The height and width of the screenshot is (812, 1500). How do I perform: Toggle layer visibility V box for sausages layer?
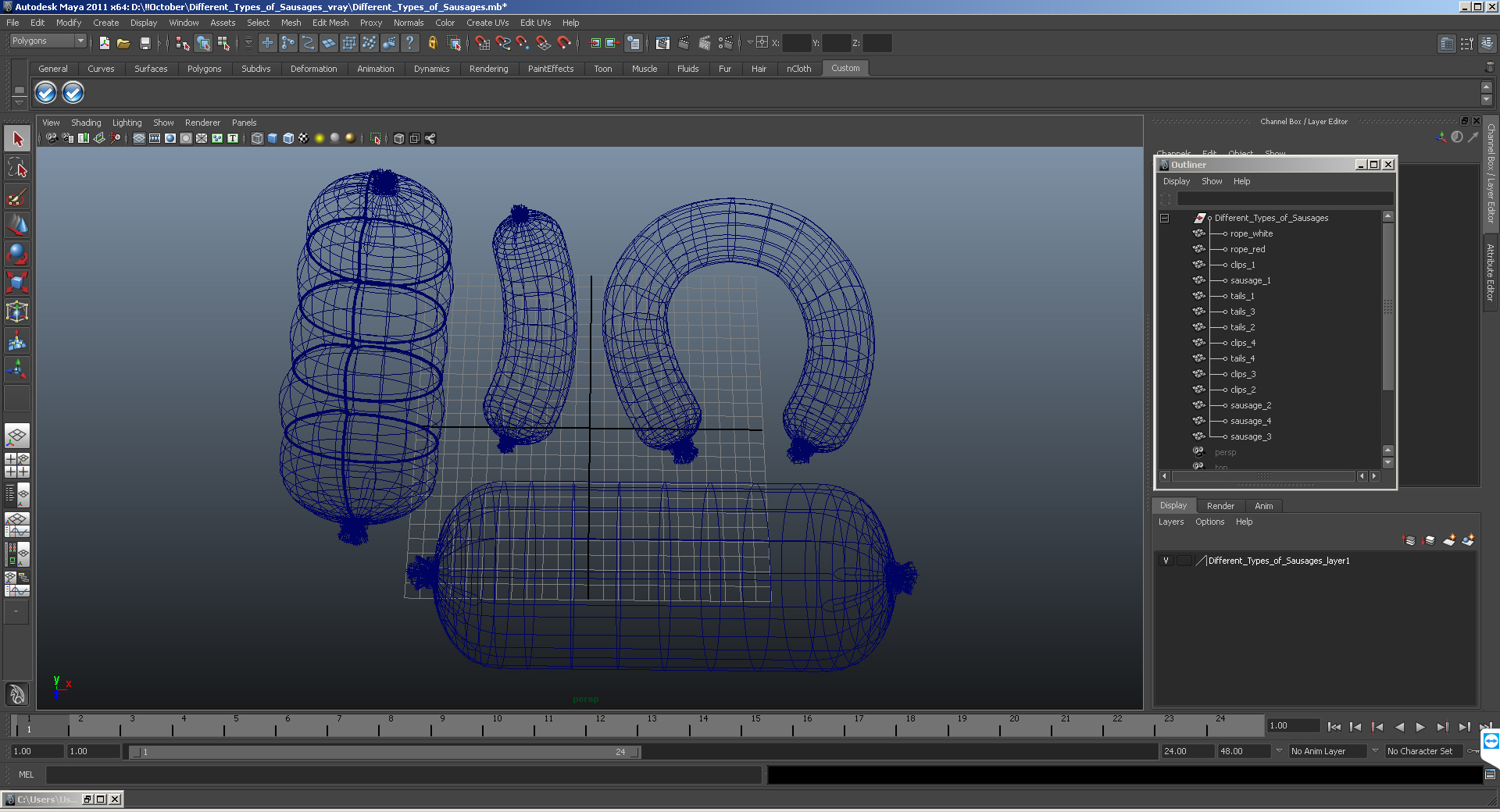(1166, 561)
